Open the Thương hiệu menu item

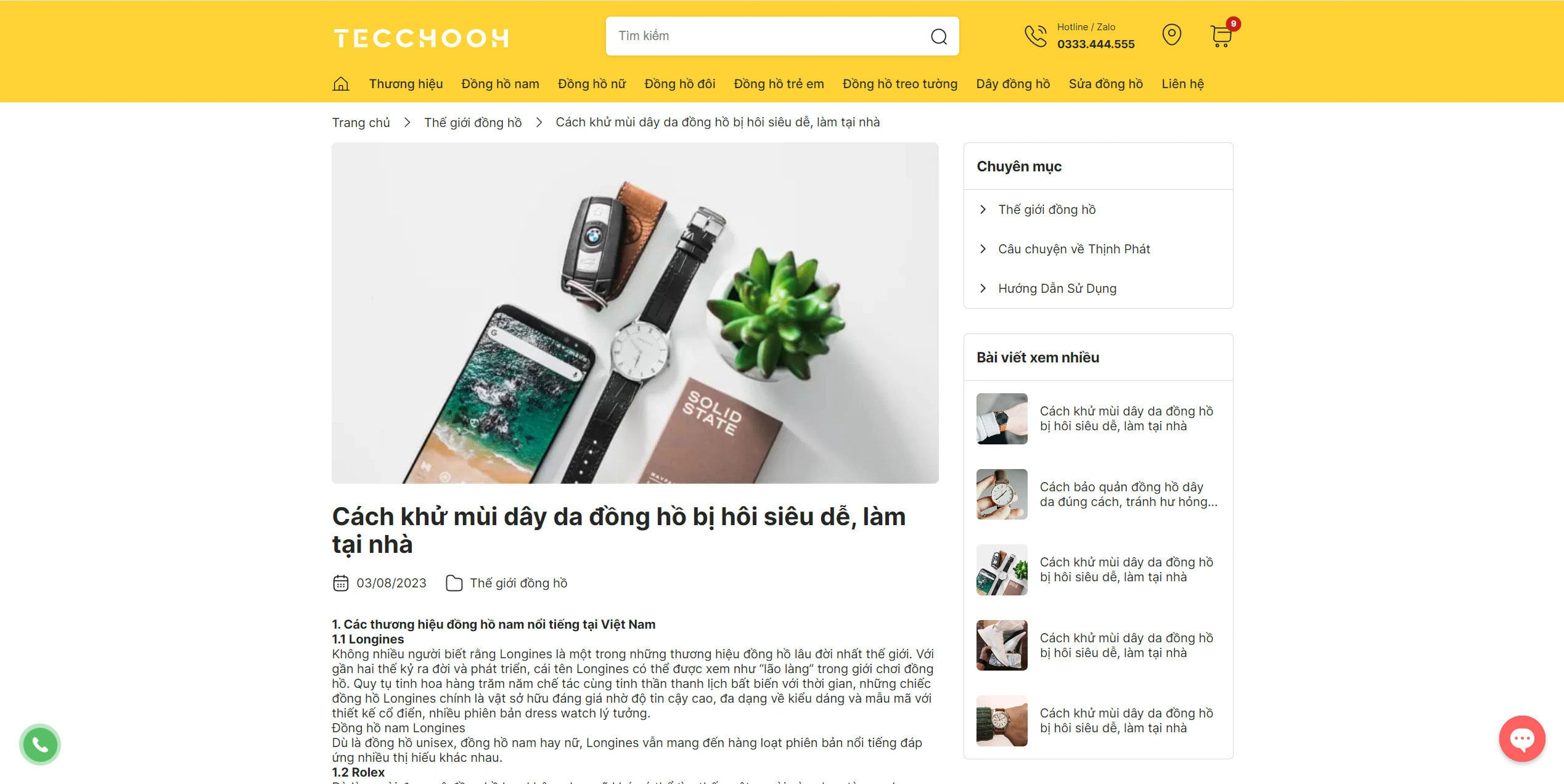tap(406, 84)
